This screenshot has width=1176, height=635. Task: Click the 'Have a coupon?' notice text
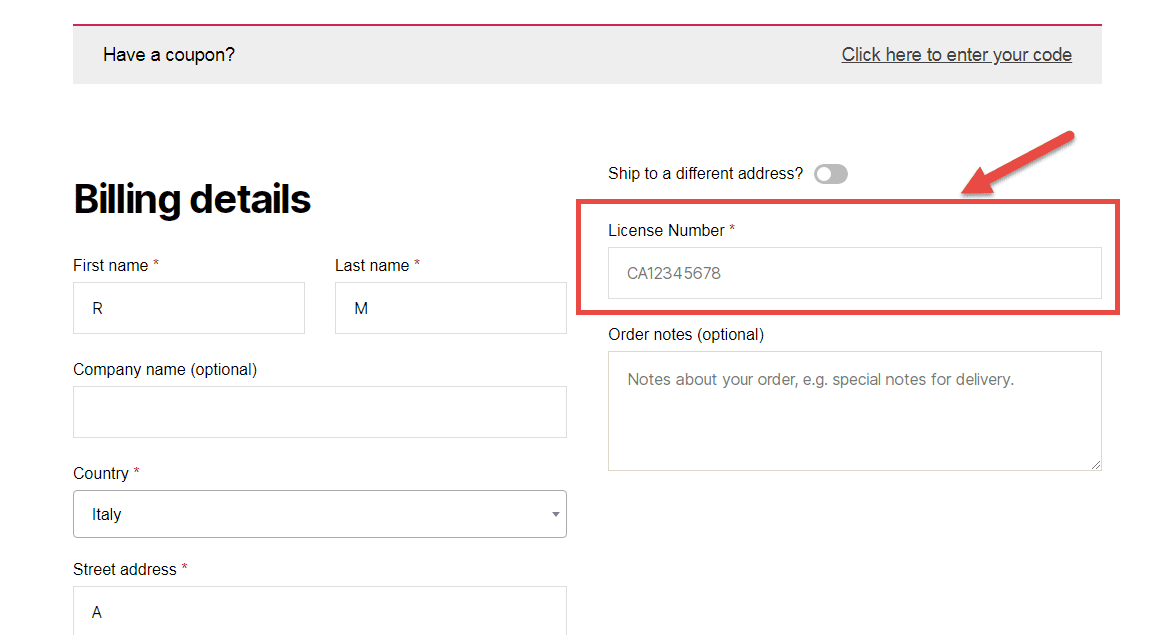169,55
